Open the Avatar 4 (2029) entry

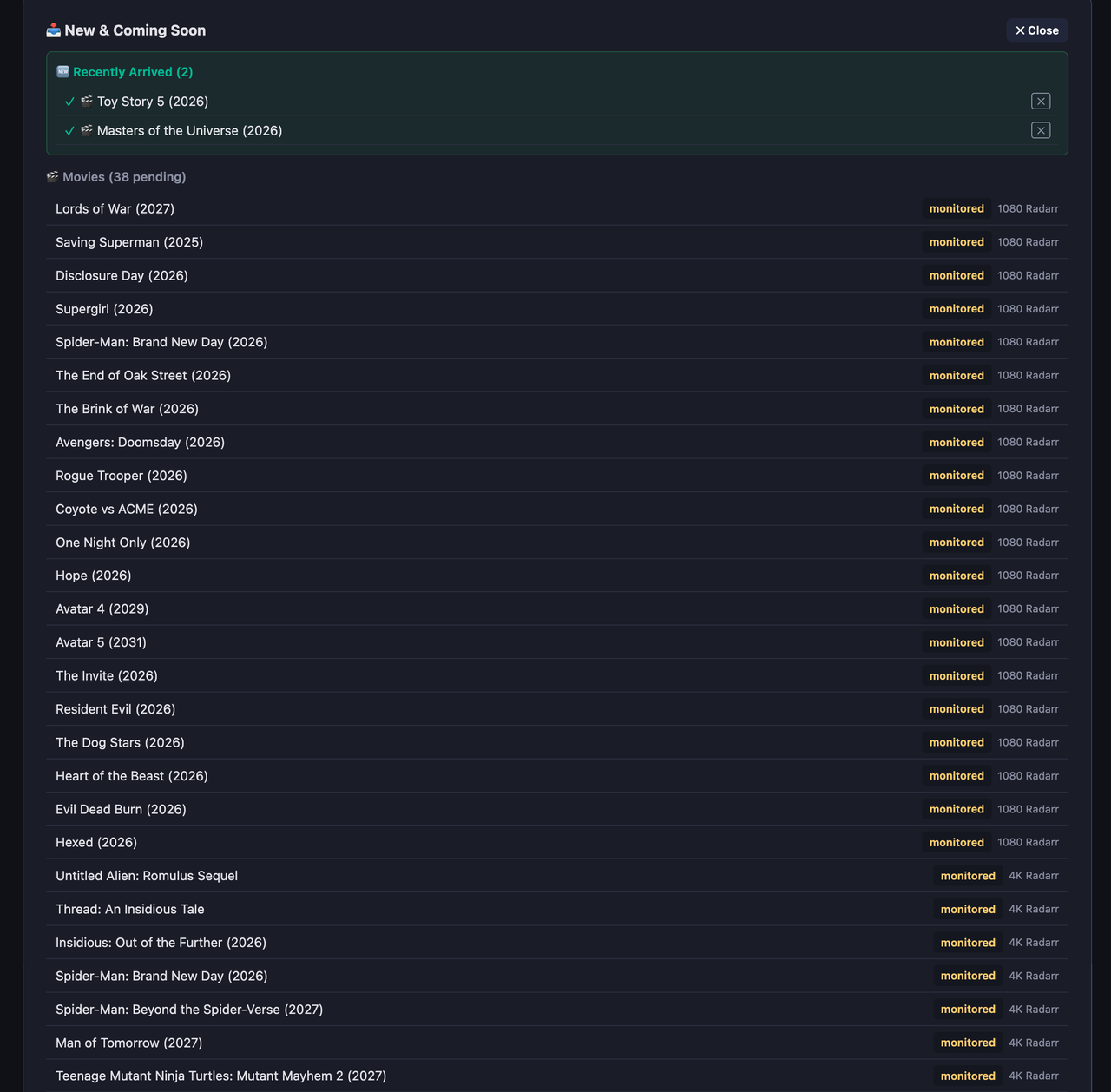point(557,609)
